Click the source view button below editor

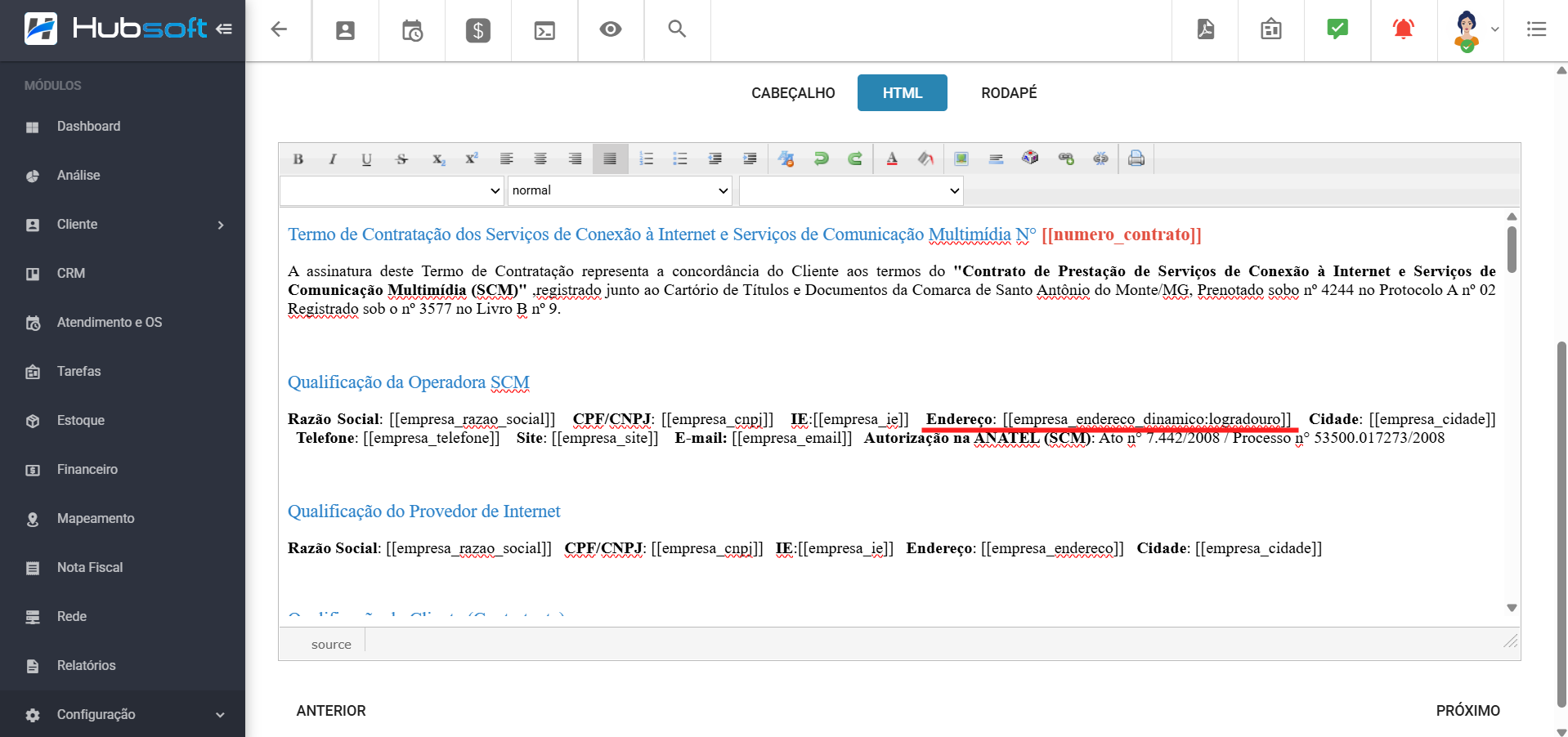331,645
